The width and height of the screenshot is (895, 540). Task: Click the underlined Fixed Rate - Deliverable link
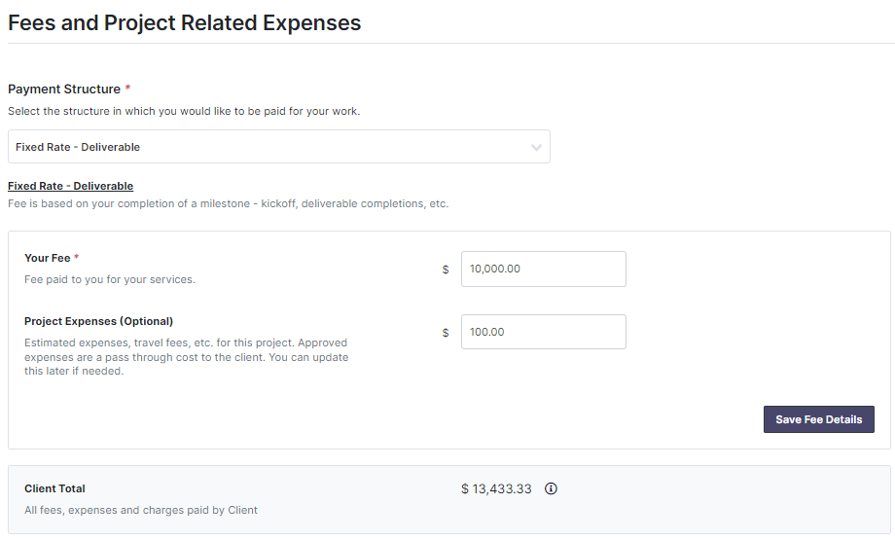[71, 186]
